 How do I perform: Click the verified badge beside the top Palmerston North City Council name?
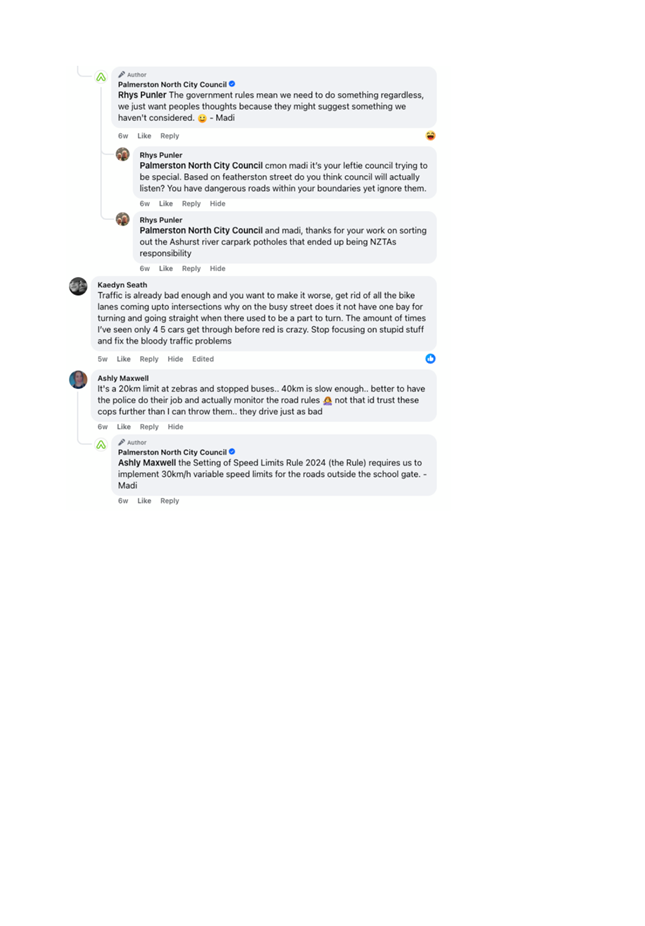(232, 84)
